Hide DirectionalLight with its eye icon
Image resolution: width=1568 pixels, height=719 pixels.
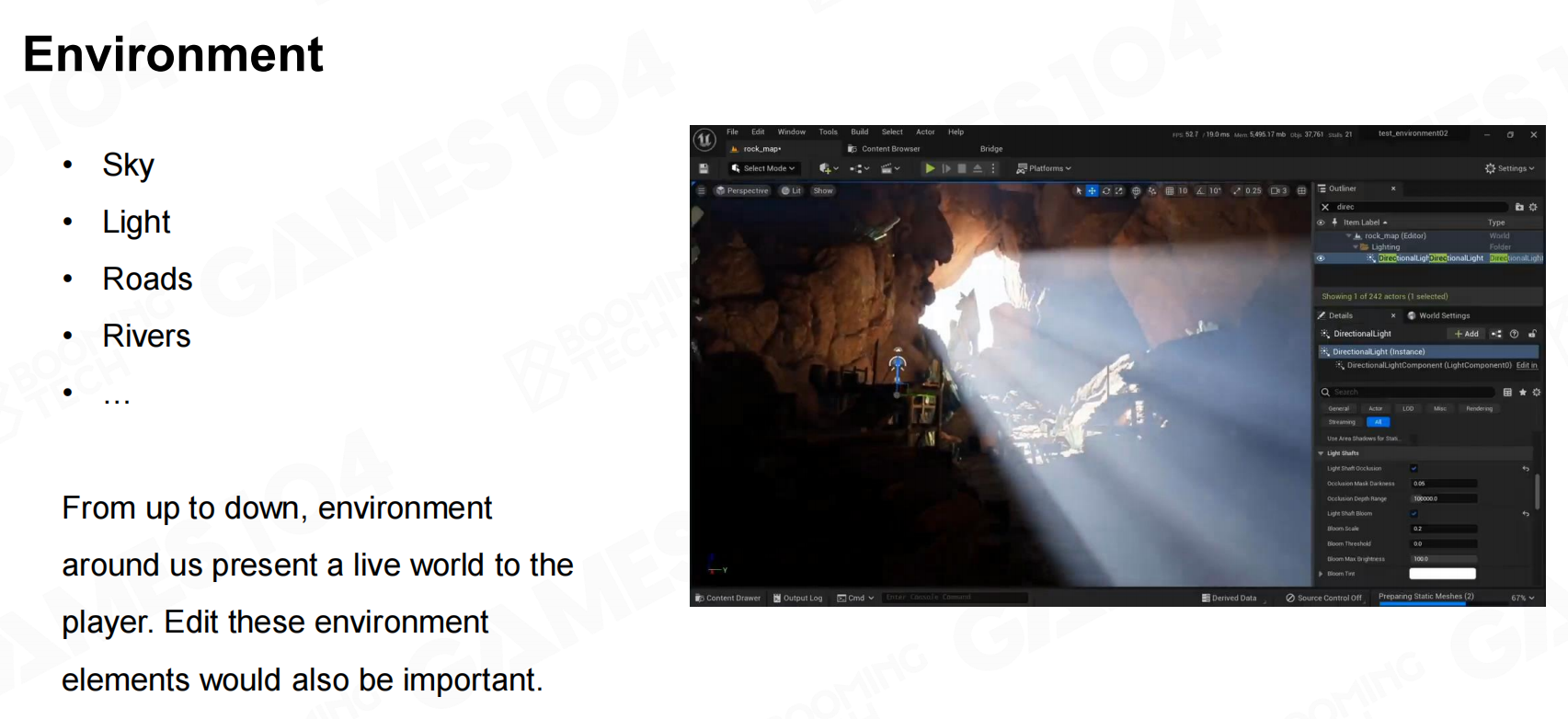(x=1321, y=258)
